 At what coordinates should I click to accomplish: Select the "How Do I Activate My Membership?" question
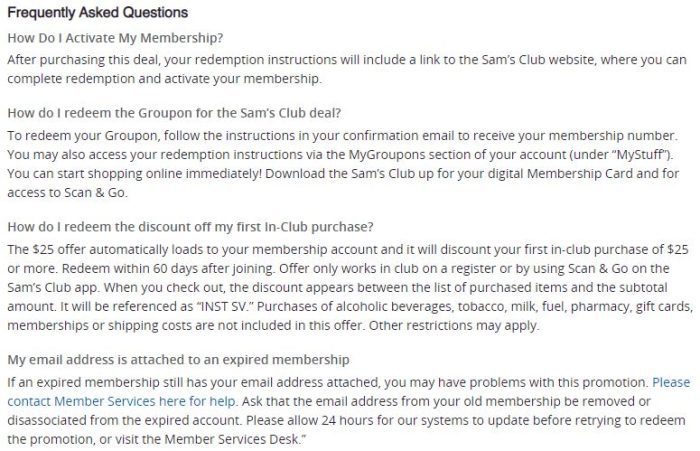coord(115,38)
